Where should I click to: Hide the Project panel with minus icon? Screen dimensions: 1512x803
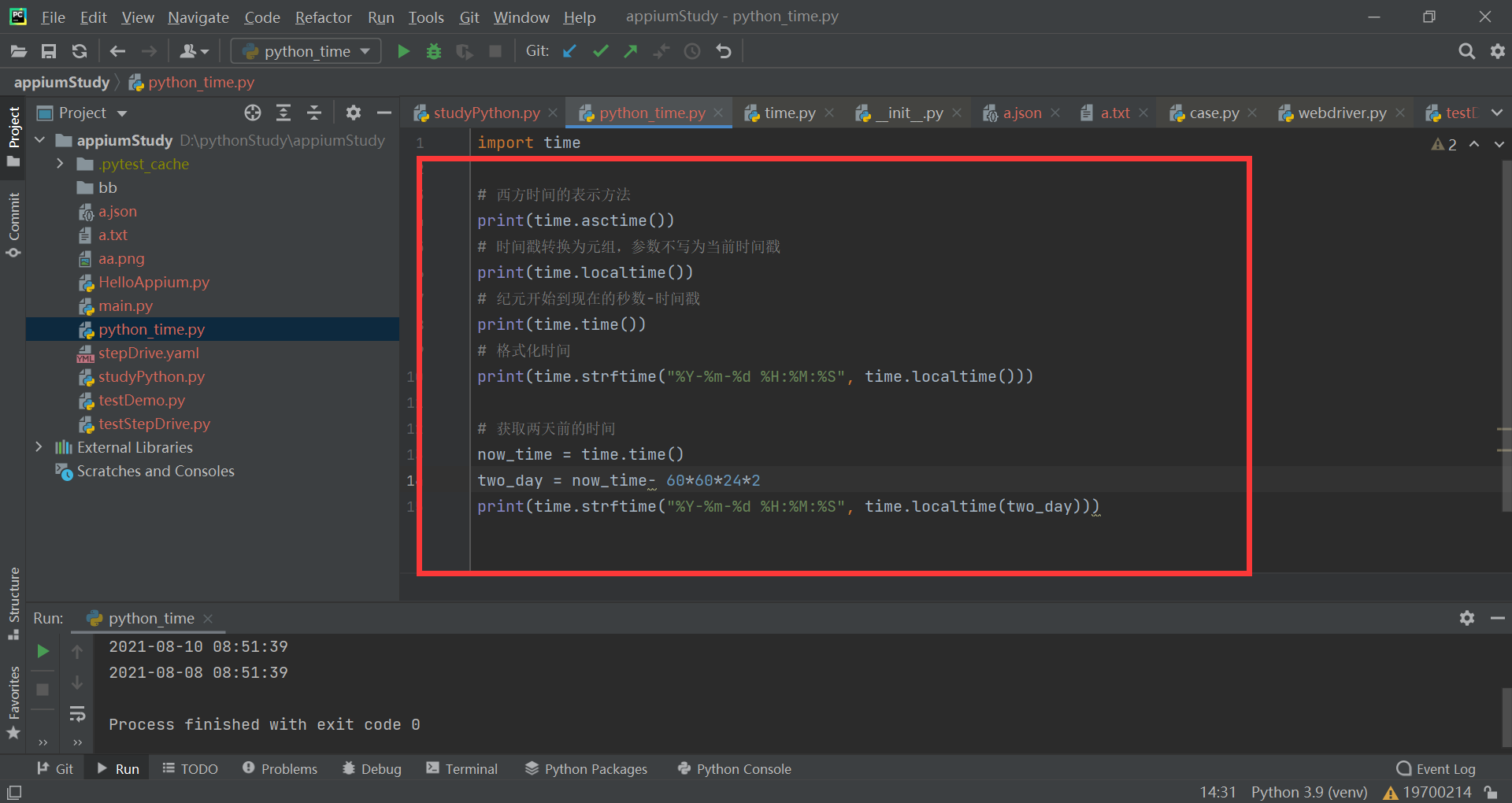point(384,113)
